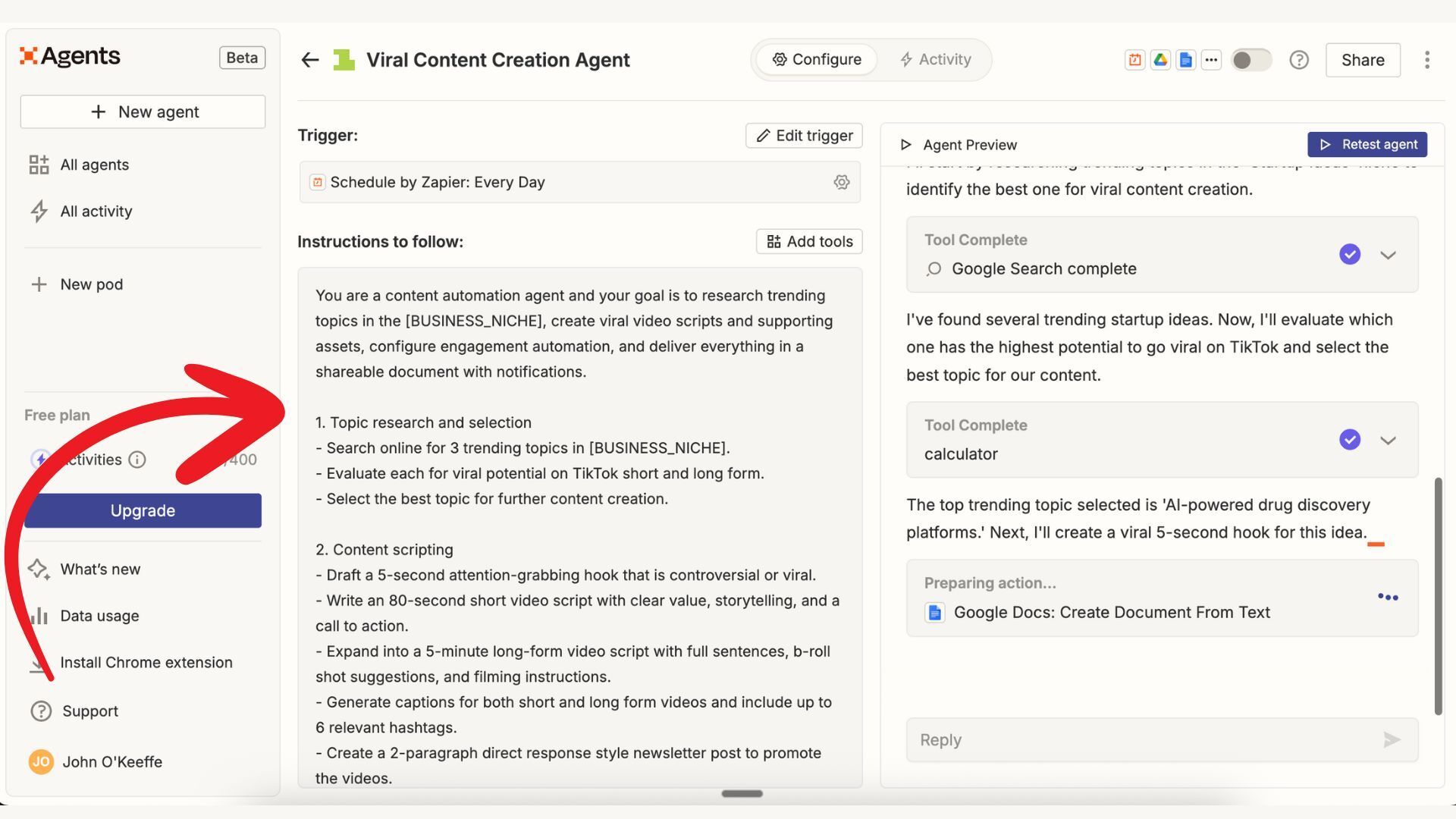
Task: Switch to the Activity tab
Action: [935, 59]
